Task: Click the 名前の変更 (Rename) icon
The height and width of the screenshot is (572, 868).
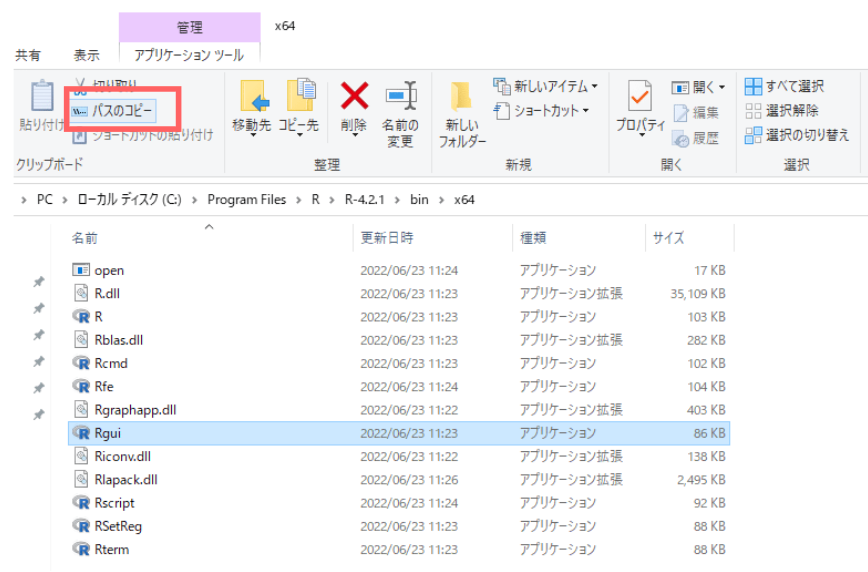Action: pos(401,95)
